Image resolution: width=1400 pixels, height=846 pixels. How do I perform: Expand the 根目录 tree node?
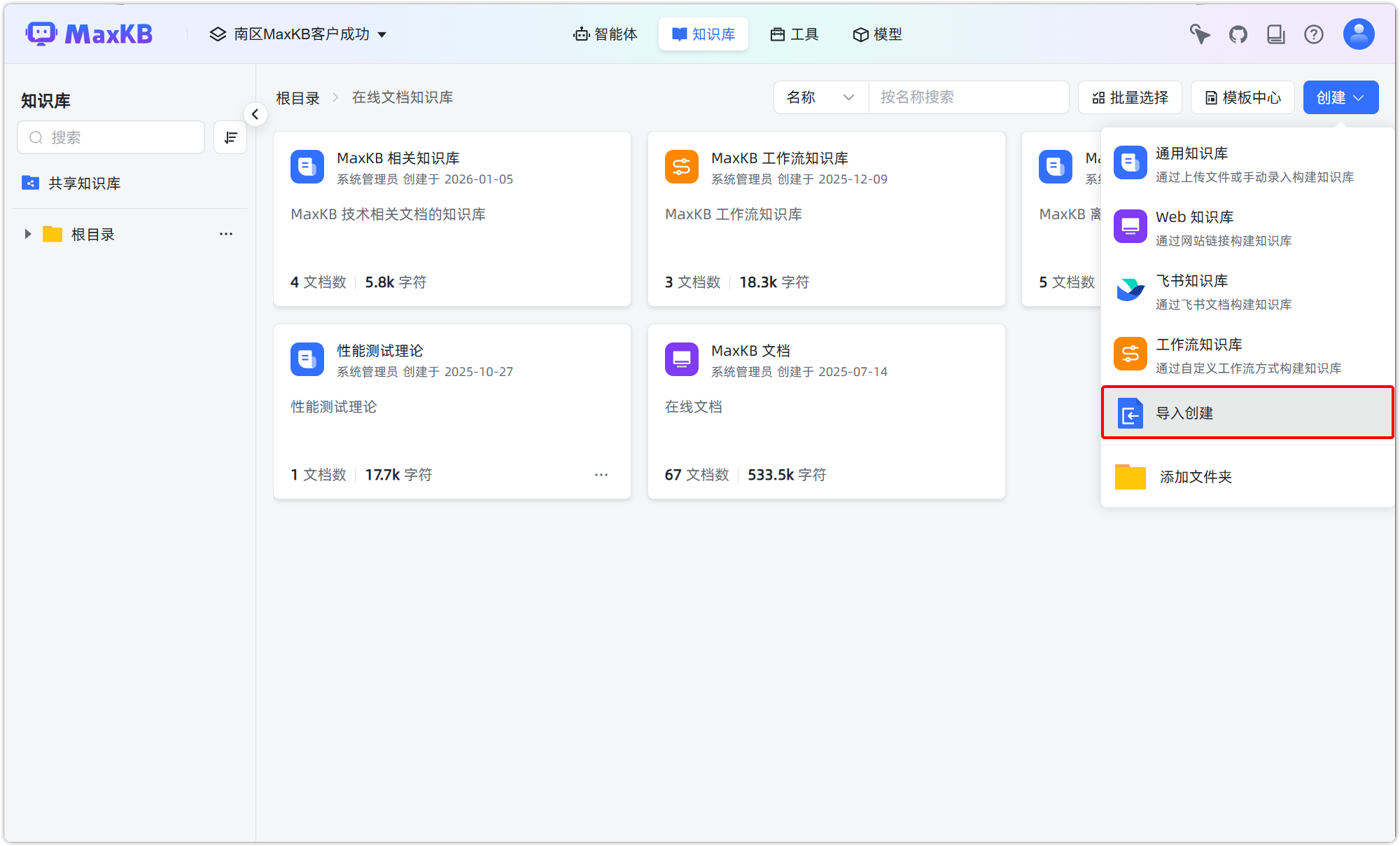27,234
